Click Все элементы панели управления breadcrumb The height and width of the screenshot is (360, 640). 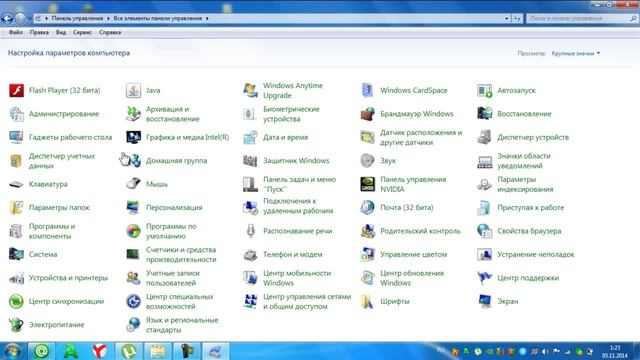point(158,18)
